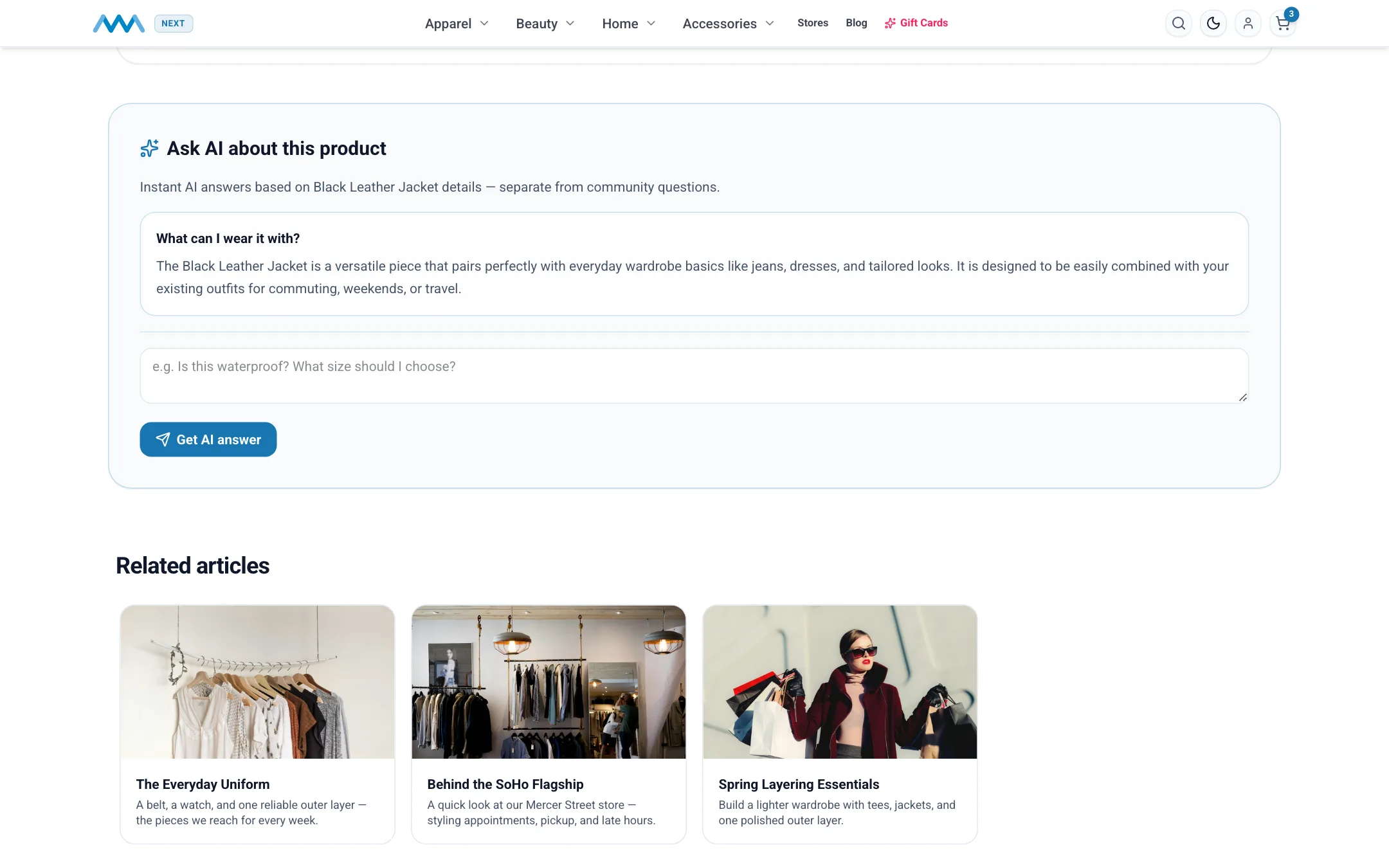Screen dimensions: 1389x868
Task: Toggle dark mode with moon icon
Action: coord(1213,24)
